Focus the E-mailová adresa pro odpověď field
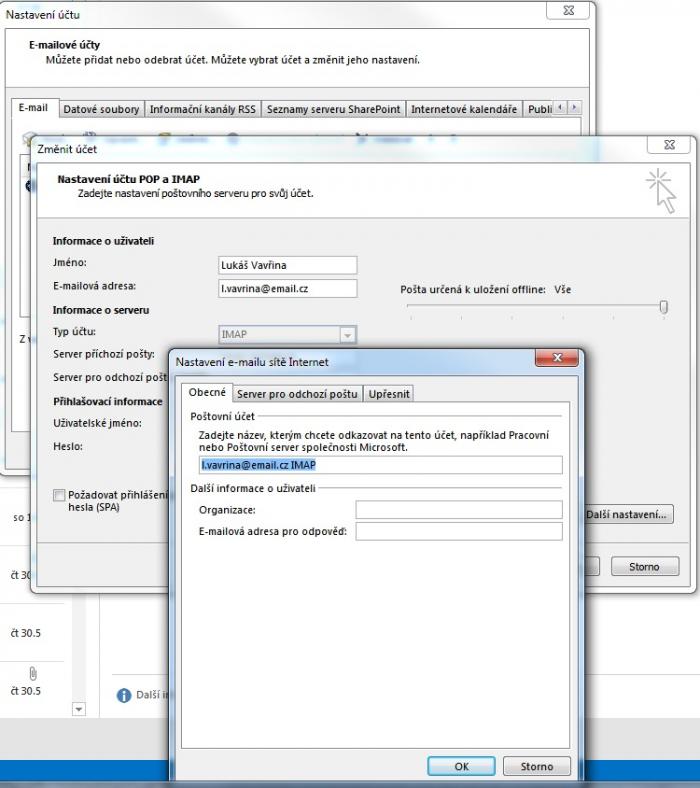The width and height of the screenshot is (700, 788). pos(458,531)
